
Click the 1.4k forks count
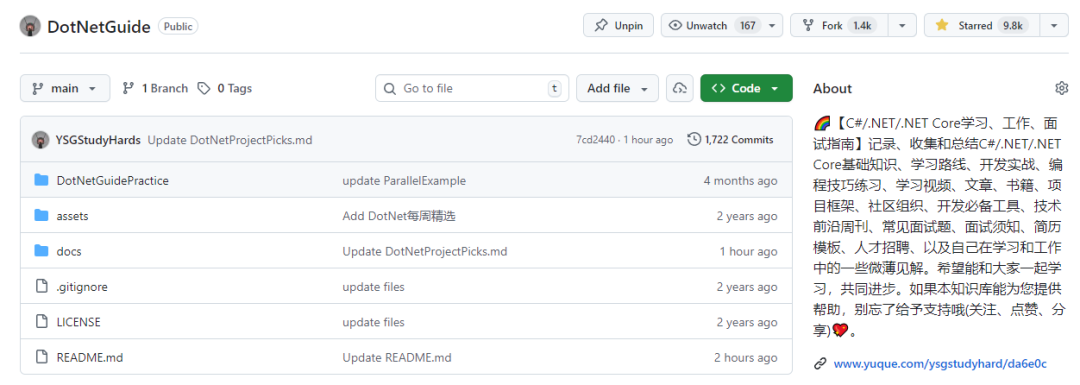(x=862, y=25)
